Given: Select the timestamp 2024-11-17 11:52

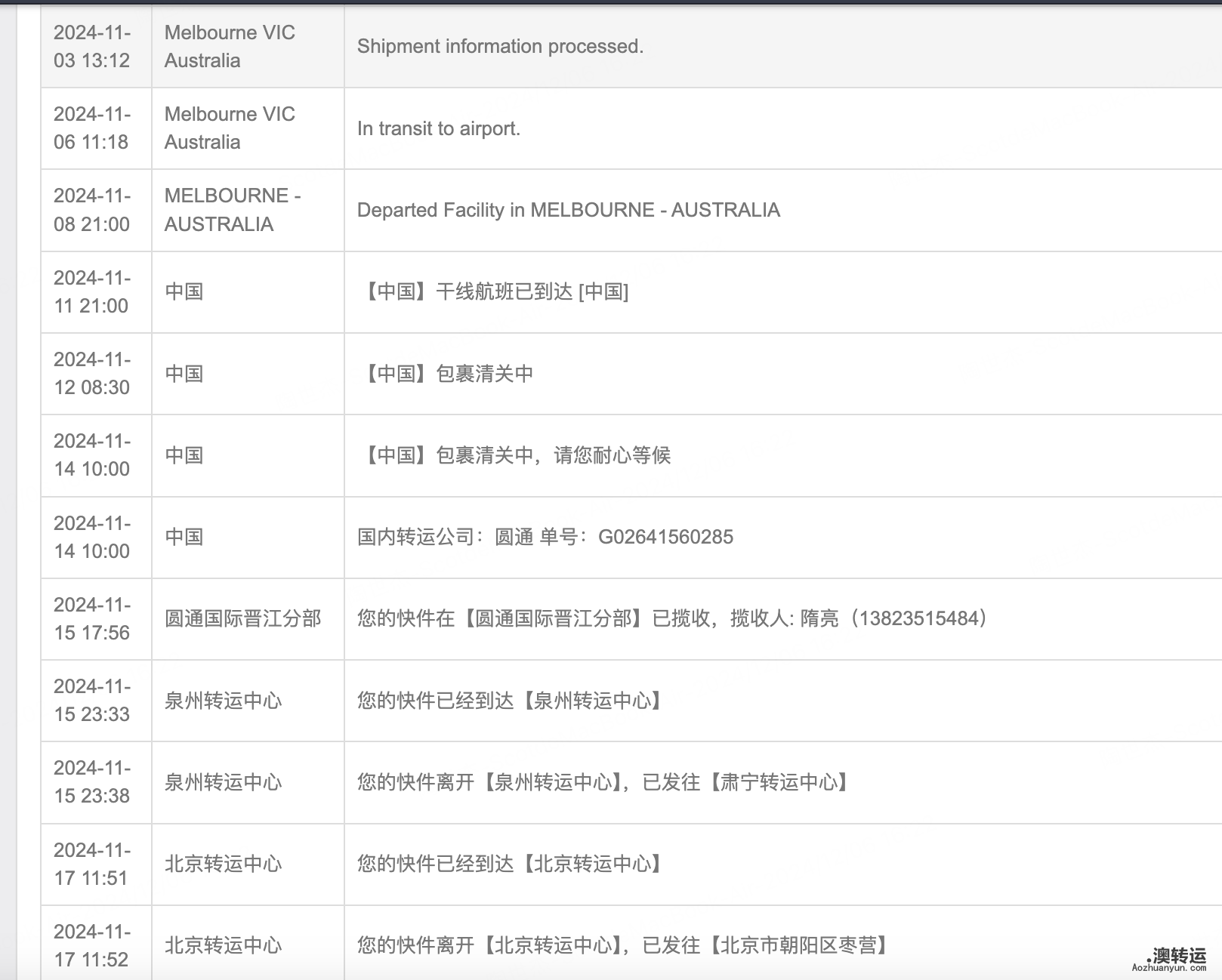Looking at the screenshot, I should coord(92,945).
